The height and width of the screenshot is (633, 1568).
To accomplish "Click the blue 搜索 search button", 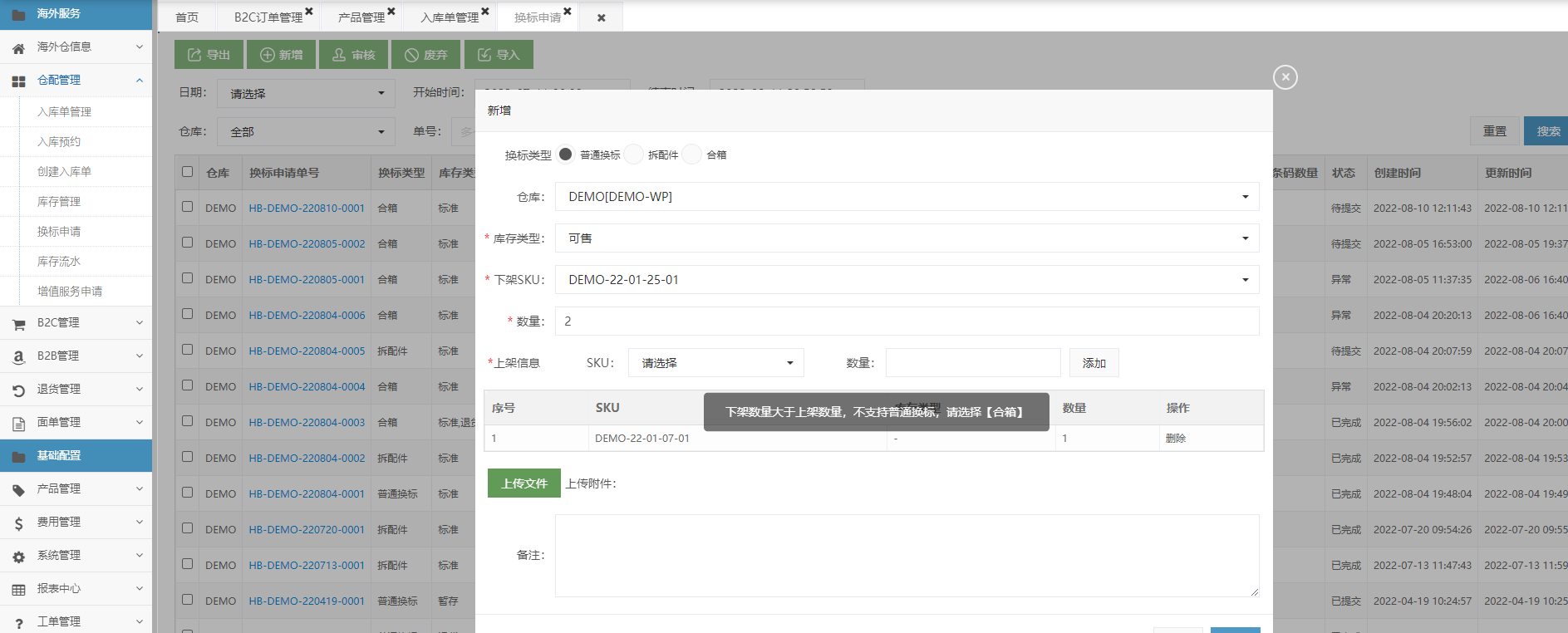I will (1547, 131).
